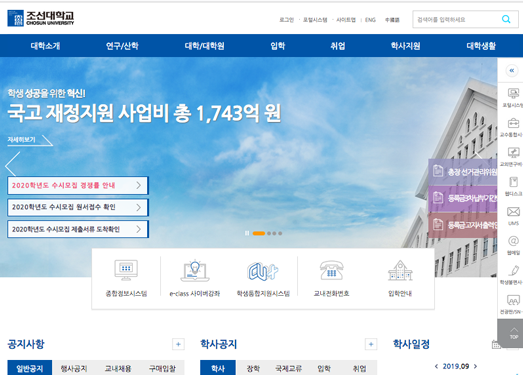The height and width of the screenshot is (375, 523).
Task: Open 학사지원 menu
Action: 405,46
